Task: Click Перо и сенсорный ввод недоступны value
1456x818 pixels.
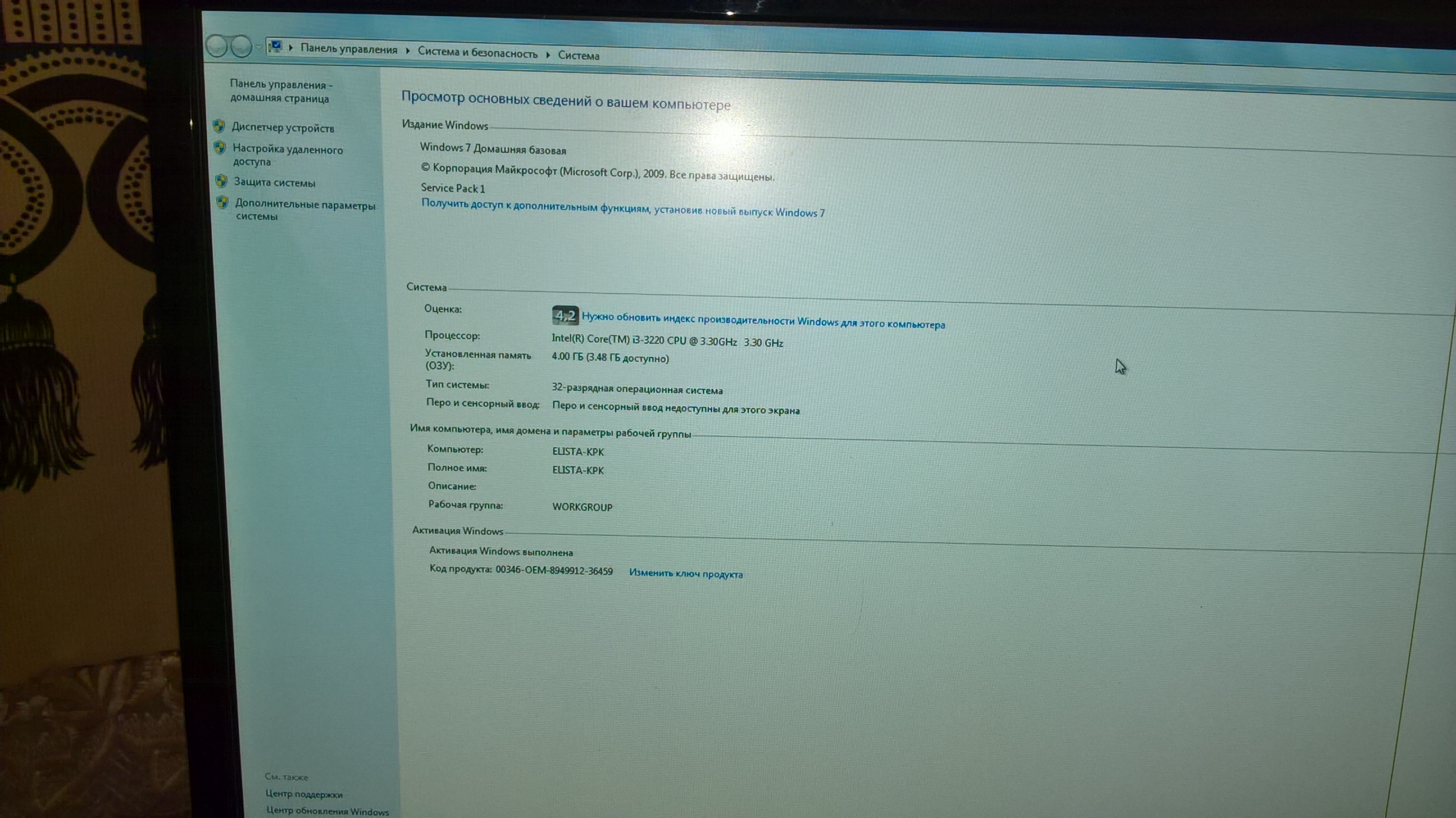Action: coord(676,408)
